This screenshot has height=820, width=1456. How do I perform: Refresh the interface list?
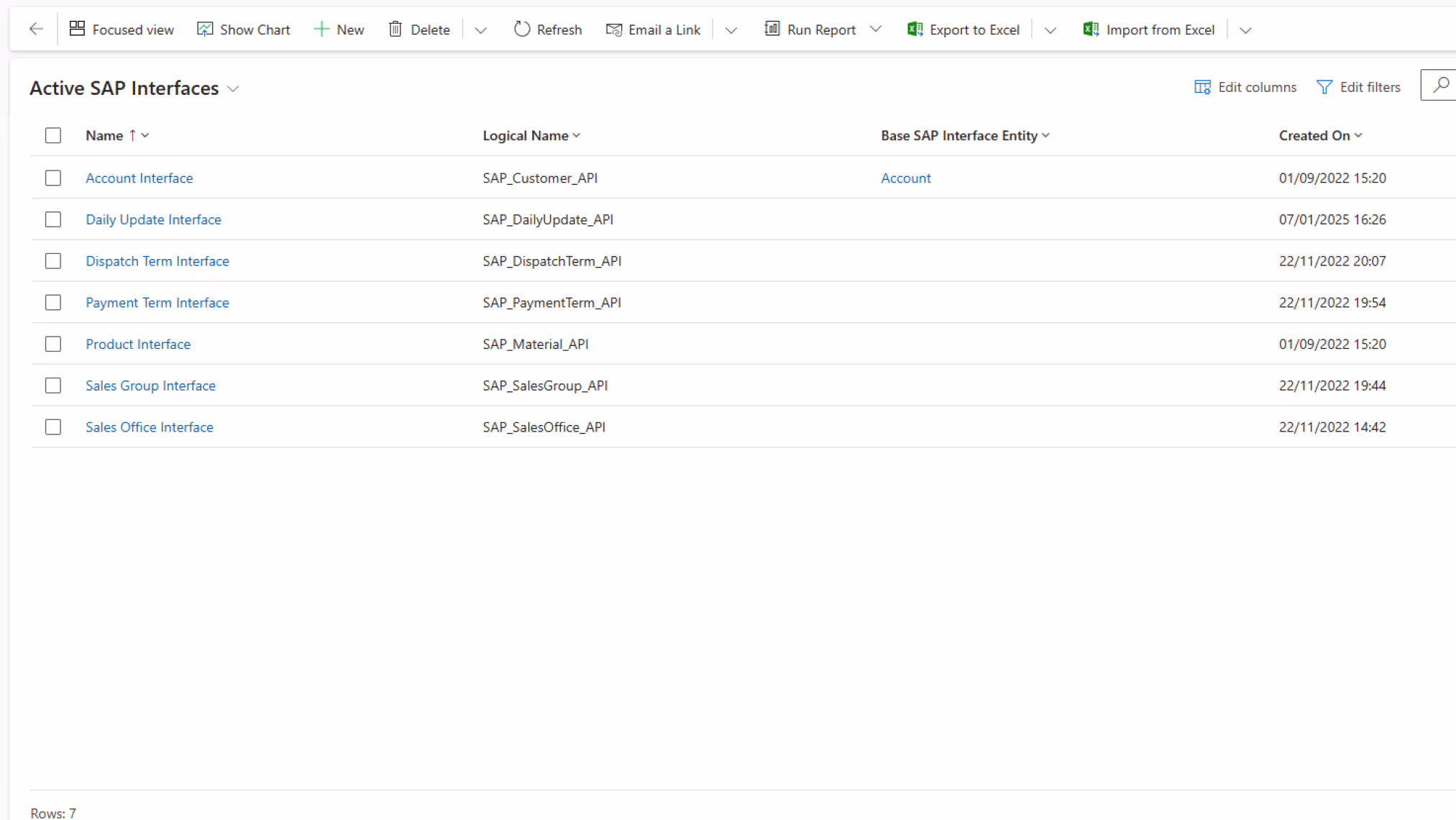[548, 29]
